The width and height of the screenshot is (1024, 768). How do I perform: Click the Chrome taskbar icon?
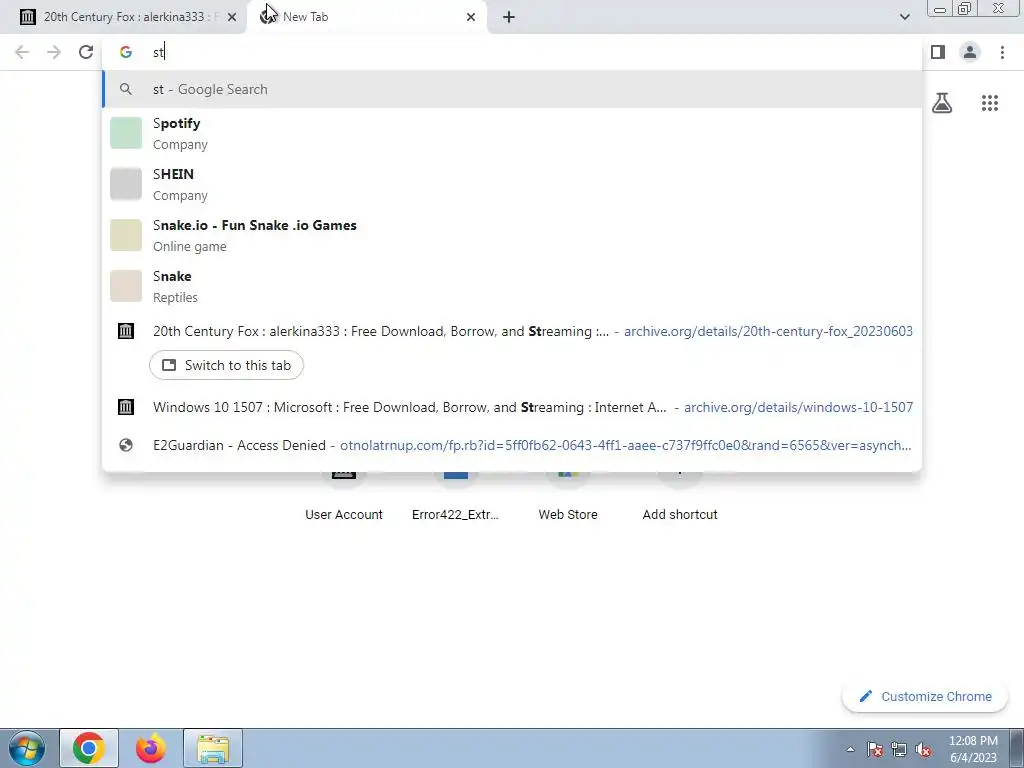(89, 748)
